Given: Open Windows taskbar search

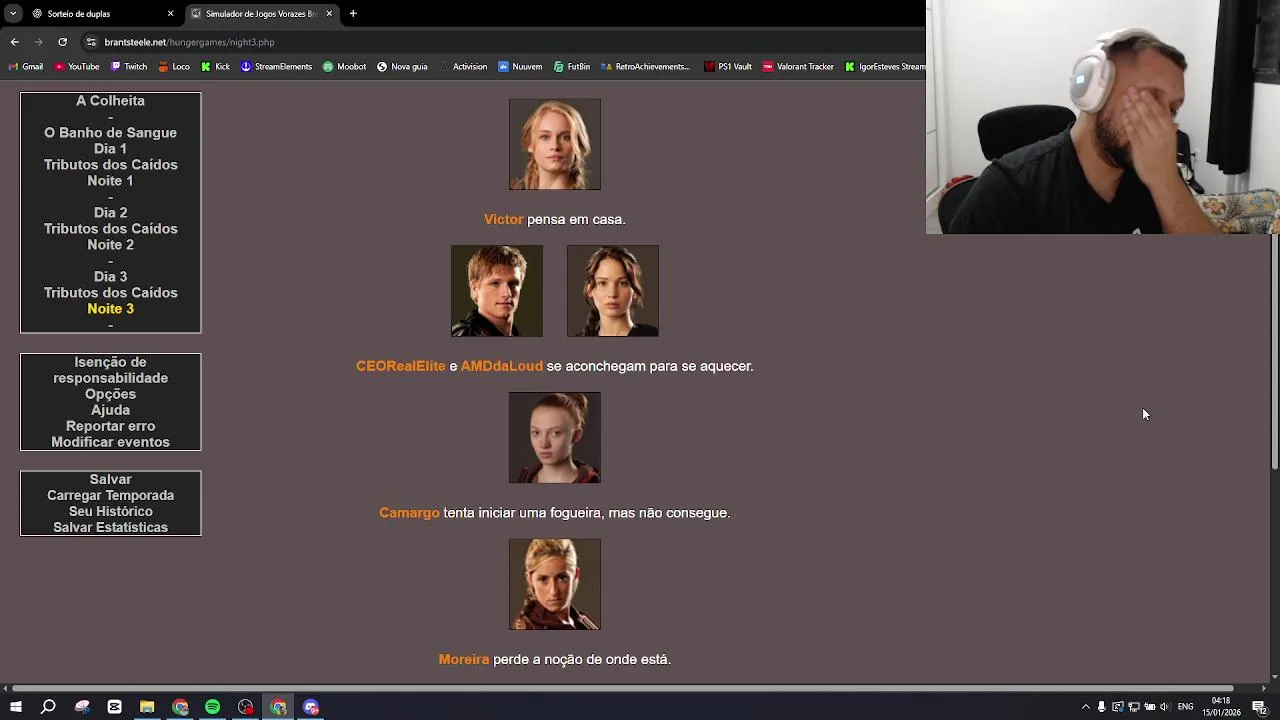Looking at the screenshot, I should [48, 707].
